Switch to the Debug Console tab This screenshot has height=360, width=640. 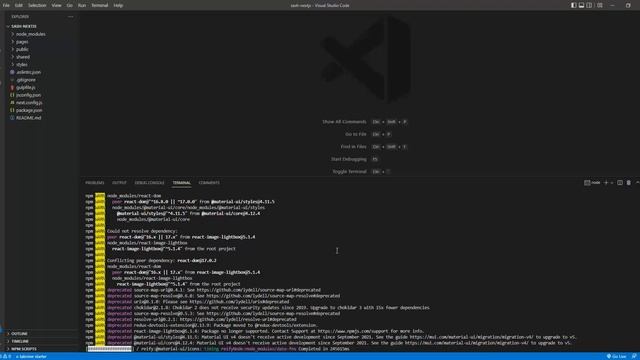tap(149, 183)
